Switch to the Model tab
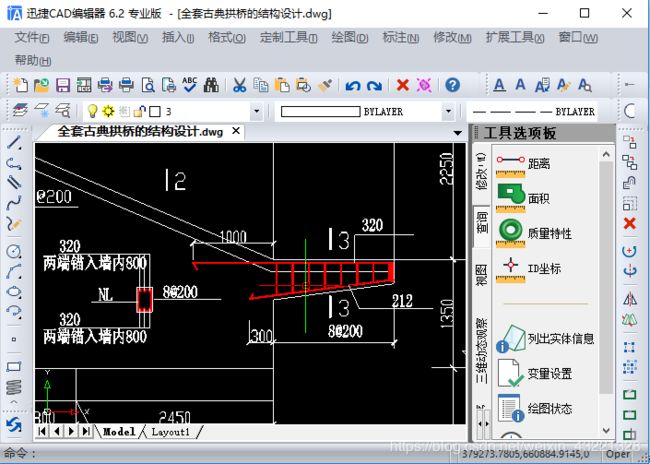This screenshot has height=464, width=650. click(x=119, y=432)
